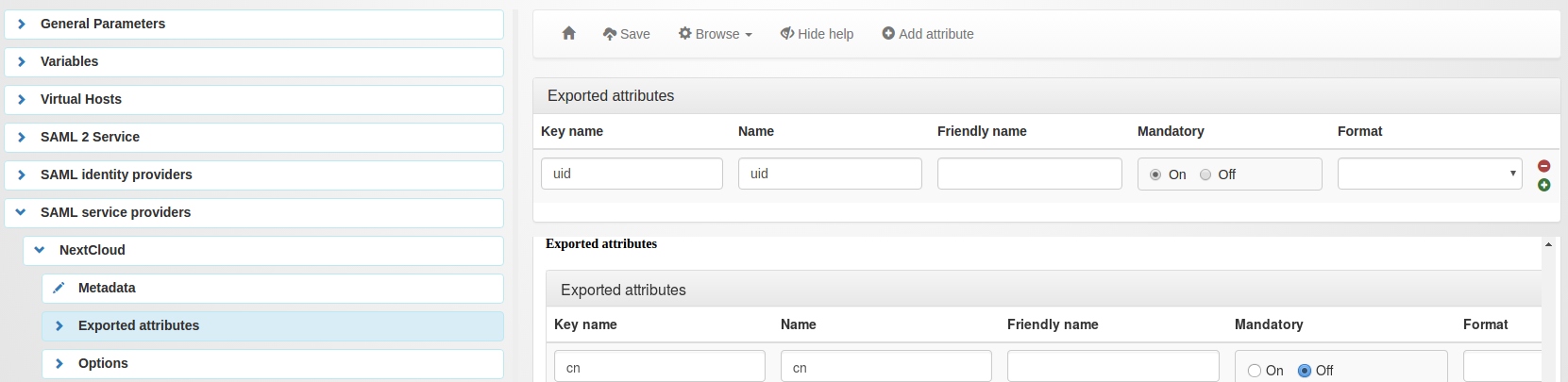The width and height of the screenshot is (1568, 382).
Task: Click the Save cloud icon
Action: pyautogui.click(x=610, y=34)
